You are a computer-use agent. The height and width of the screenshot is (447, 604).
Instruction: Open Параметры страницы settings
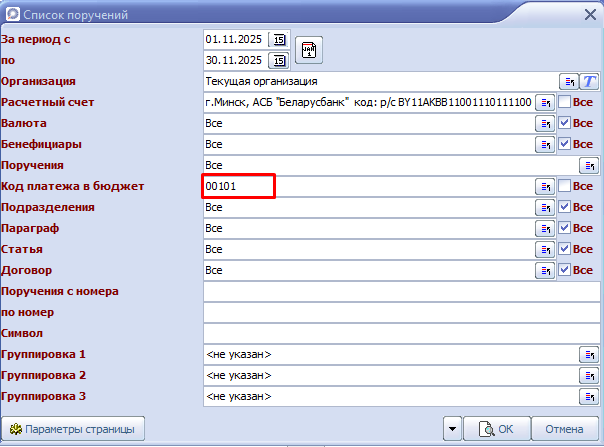74,428
